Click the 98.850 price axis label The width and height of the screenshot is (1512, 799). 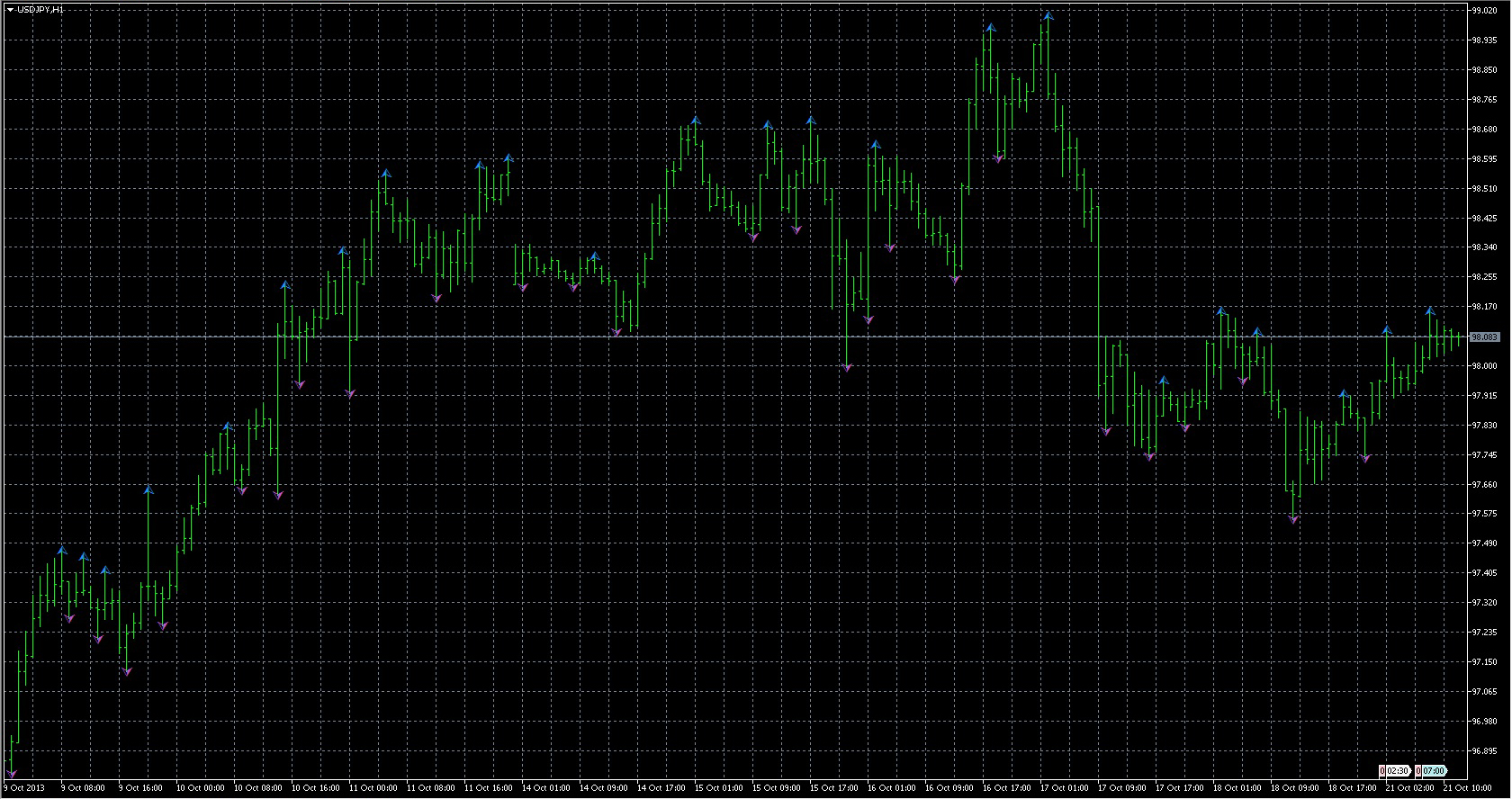click(1483, 70)
